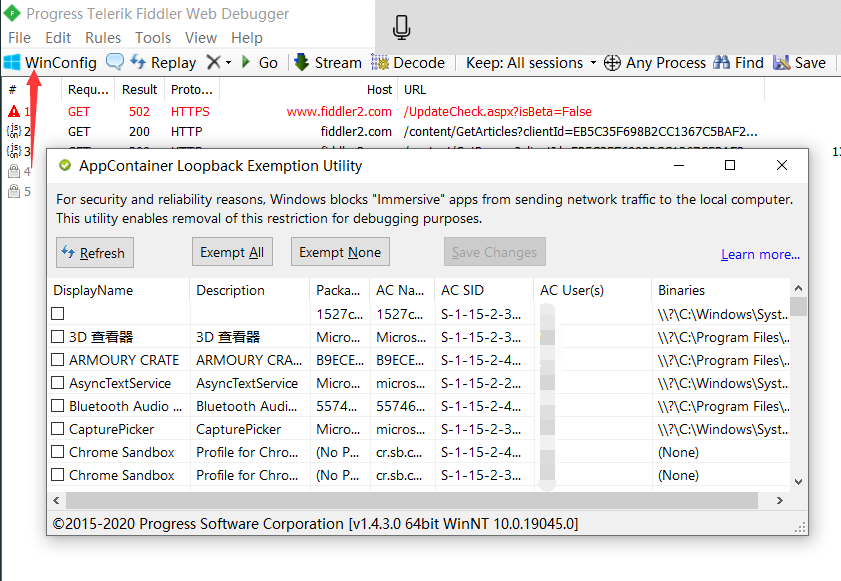Click the horizontal scrollbar thumb

412,500
